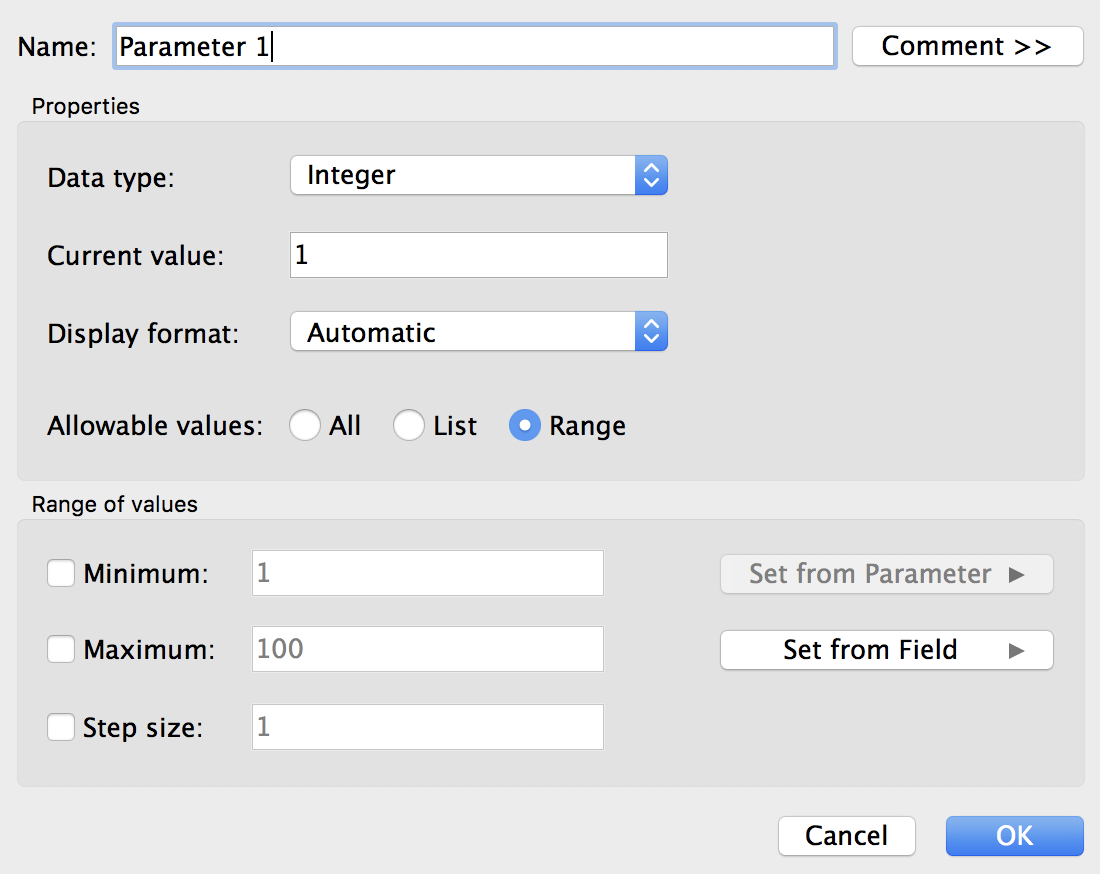Viewport: 1100px width, 874px height.
Task: Enable the Maximum checkbox
Action: 61,649
